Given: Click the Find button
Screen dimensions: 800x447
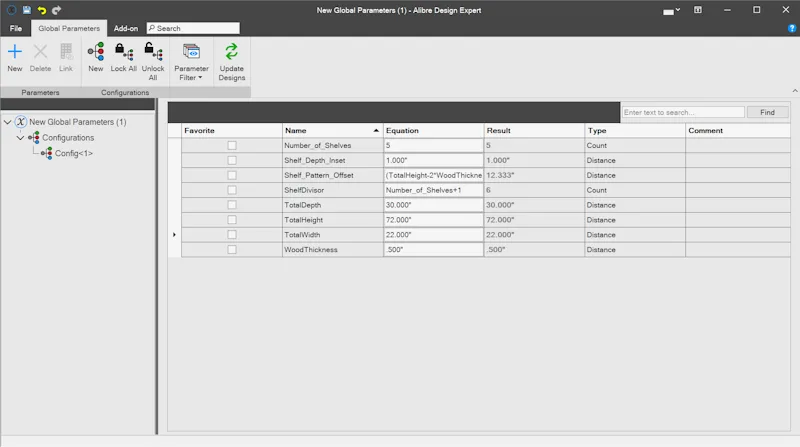Looking at the screenshot, I should (x=767, y=112).
